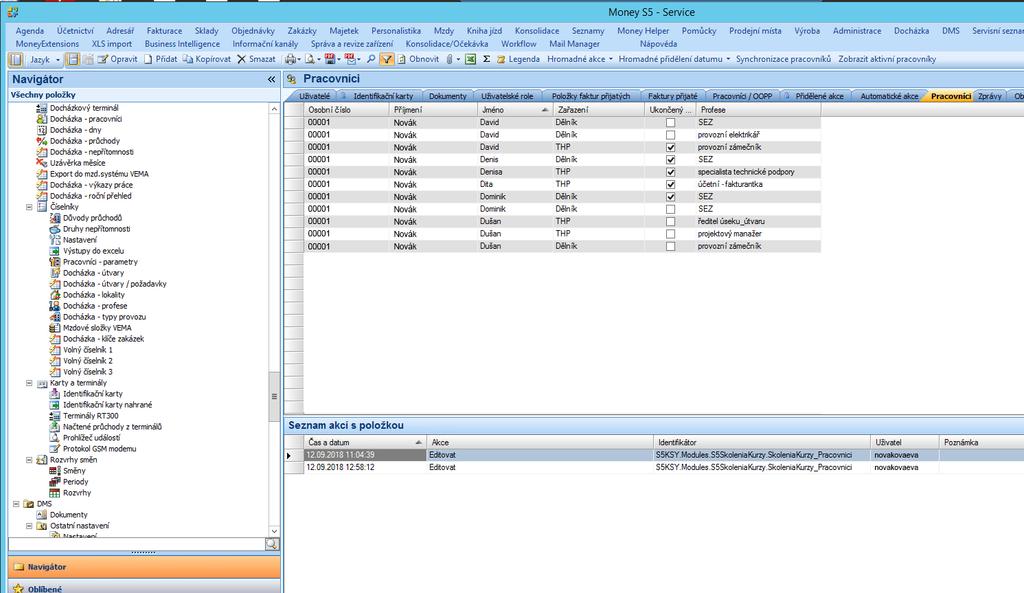Uncheck Ukončený for Denisa specialista technické podpory
The width and height of the screenshot is (1024, 593).
(x=670, y=172)
